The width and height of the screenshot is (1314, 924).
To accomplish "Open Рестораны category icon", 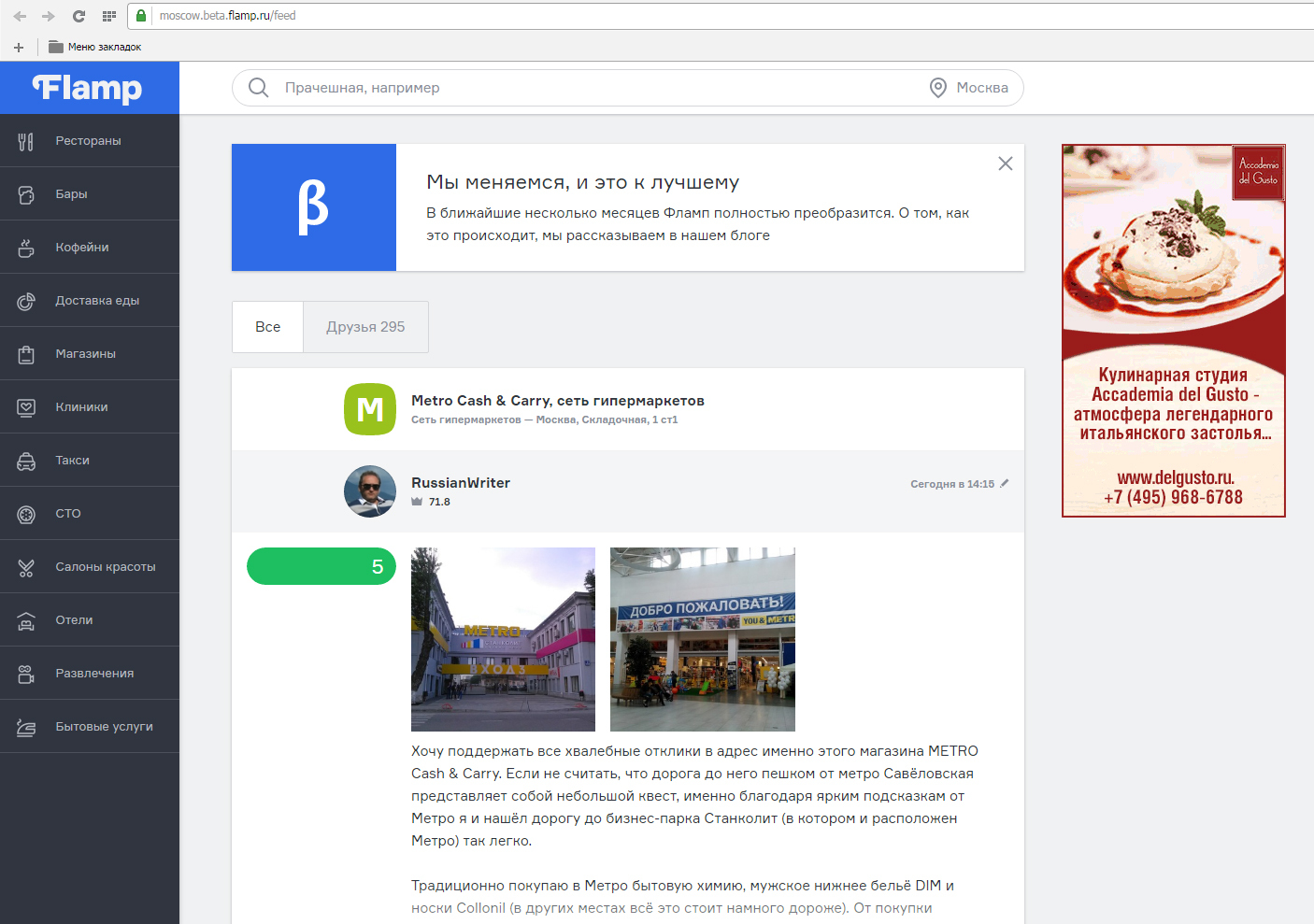I will tap(26, 141).
